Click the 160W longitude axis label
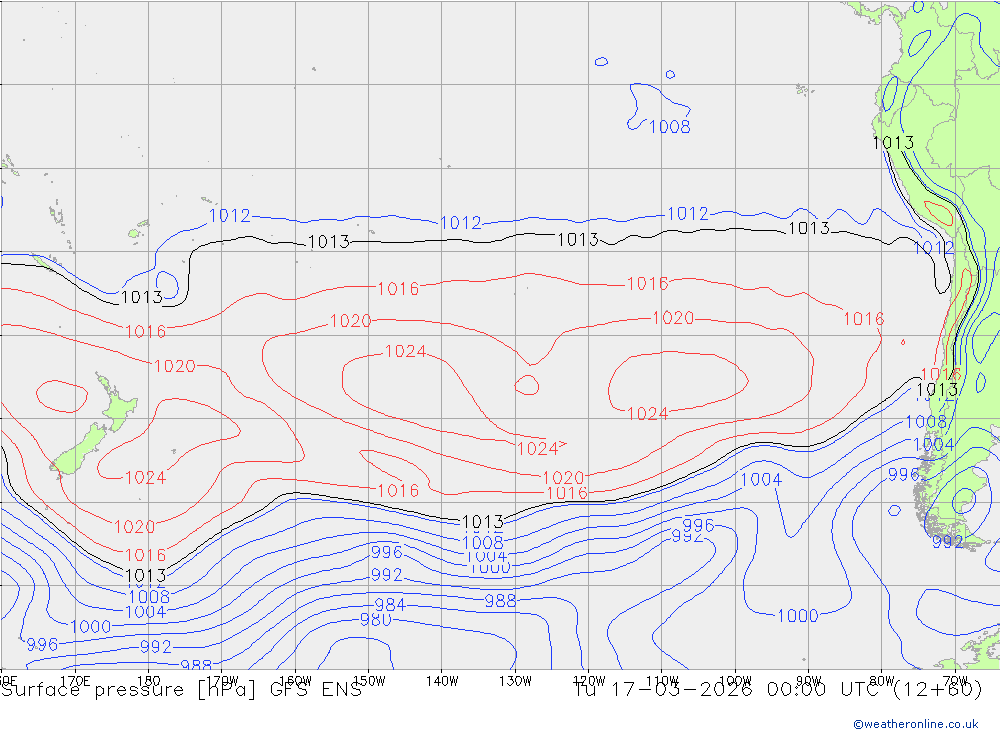This screenshot has height=733, width=1000. pyautogui.click(x=295, y=681)
